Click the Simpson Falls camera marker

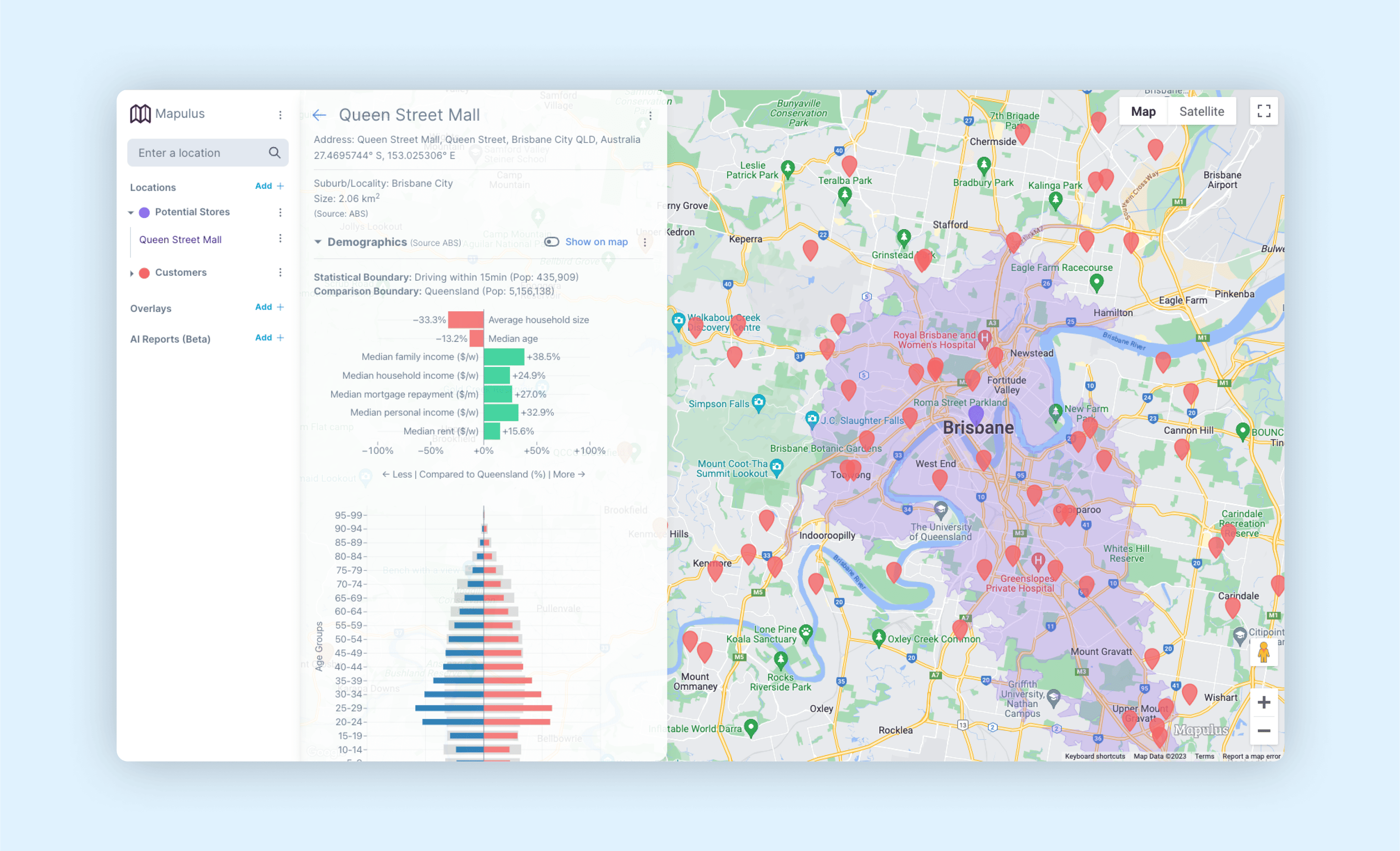point(758,403)
